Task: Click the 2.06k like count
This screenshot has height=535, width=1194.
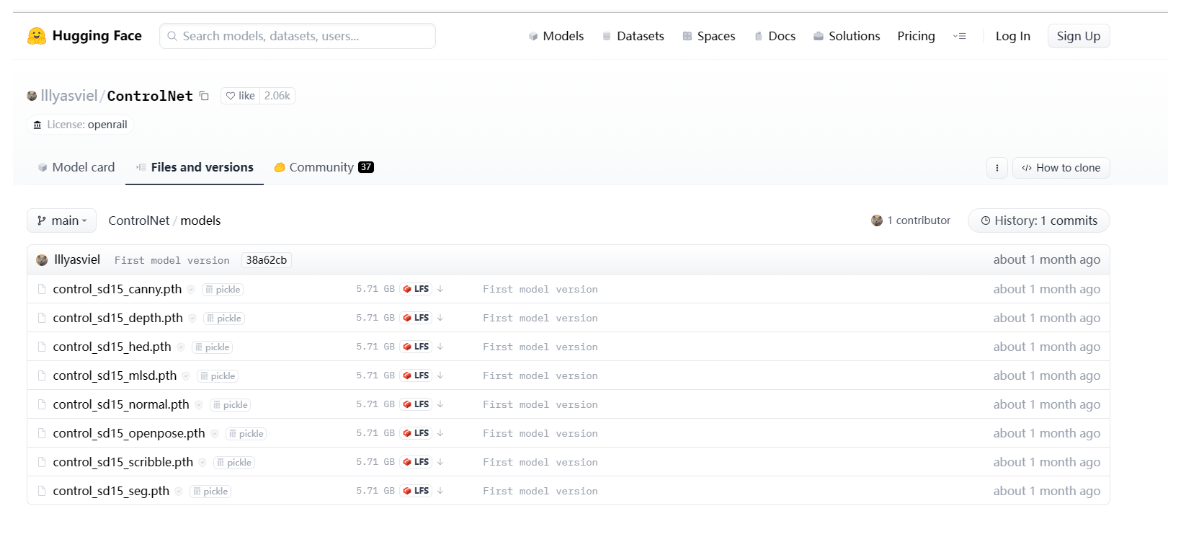Action: tap(277, 96)
